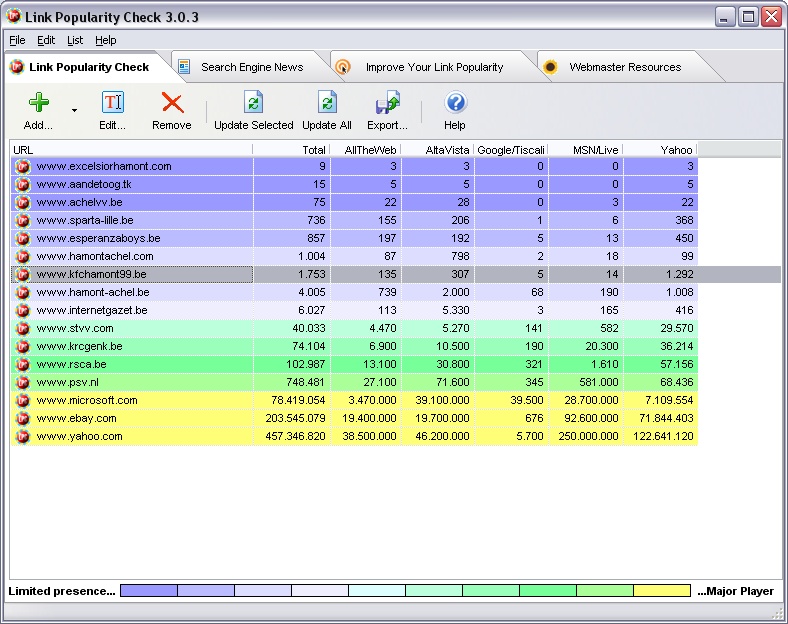788x624 pixels.
Task: Sort by Yahoo column header
Action: 660,150
